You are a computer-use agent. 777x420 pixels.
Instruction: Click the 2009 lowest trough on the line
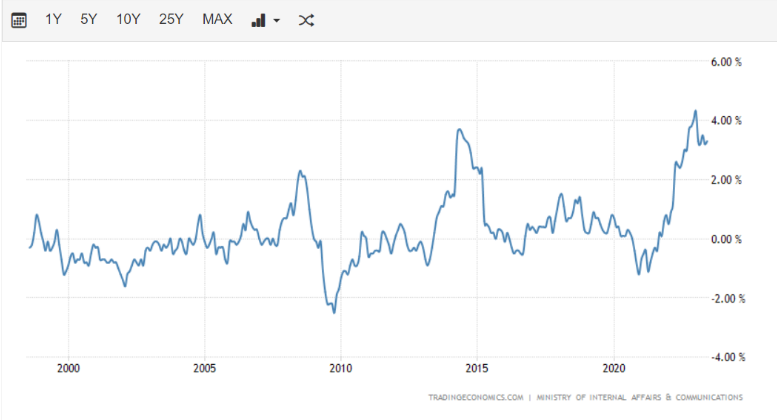click(334, 312)
